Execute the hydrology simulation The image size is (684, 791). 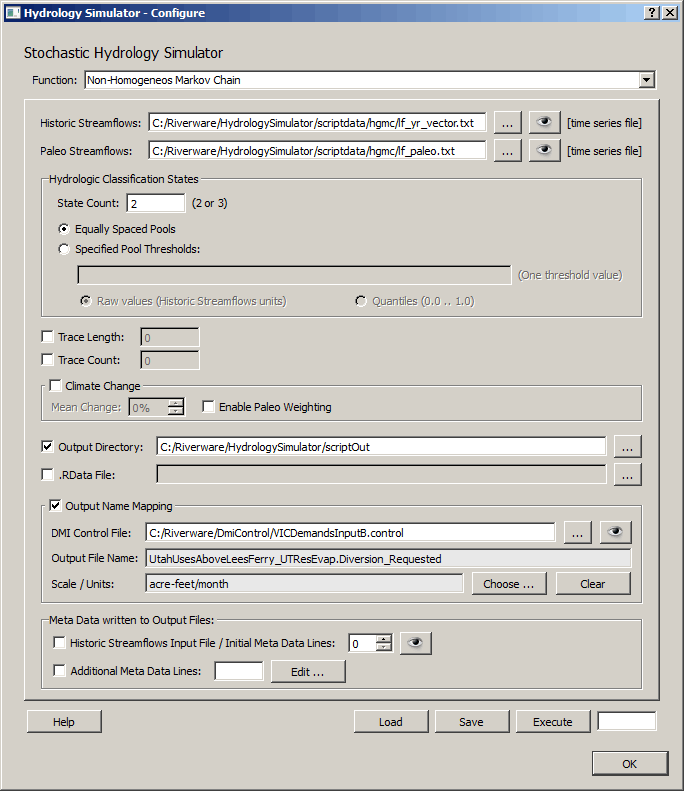click(x=553, y=721)
